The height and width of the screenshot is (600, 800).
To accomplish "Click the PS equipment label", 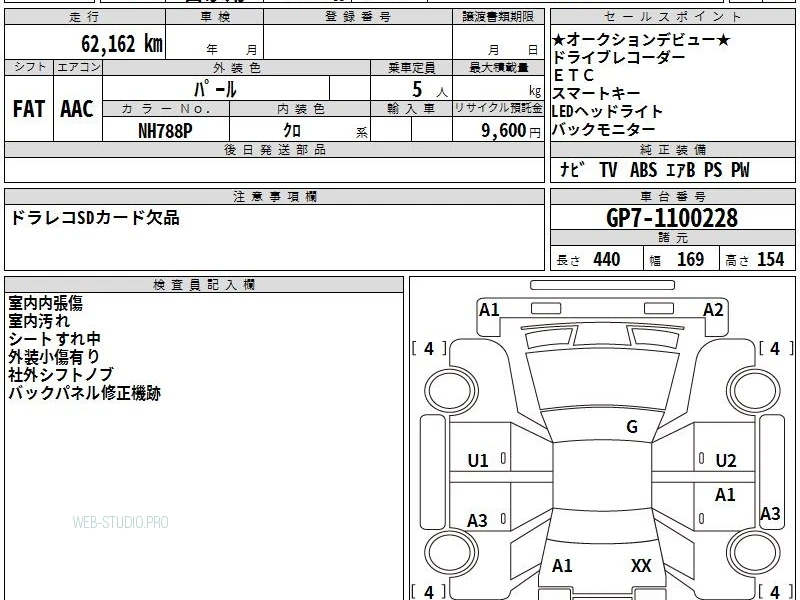I will tap(713, 170).
